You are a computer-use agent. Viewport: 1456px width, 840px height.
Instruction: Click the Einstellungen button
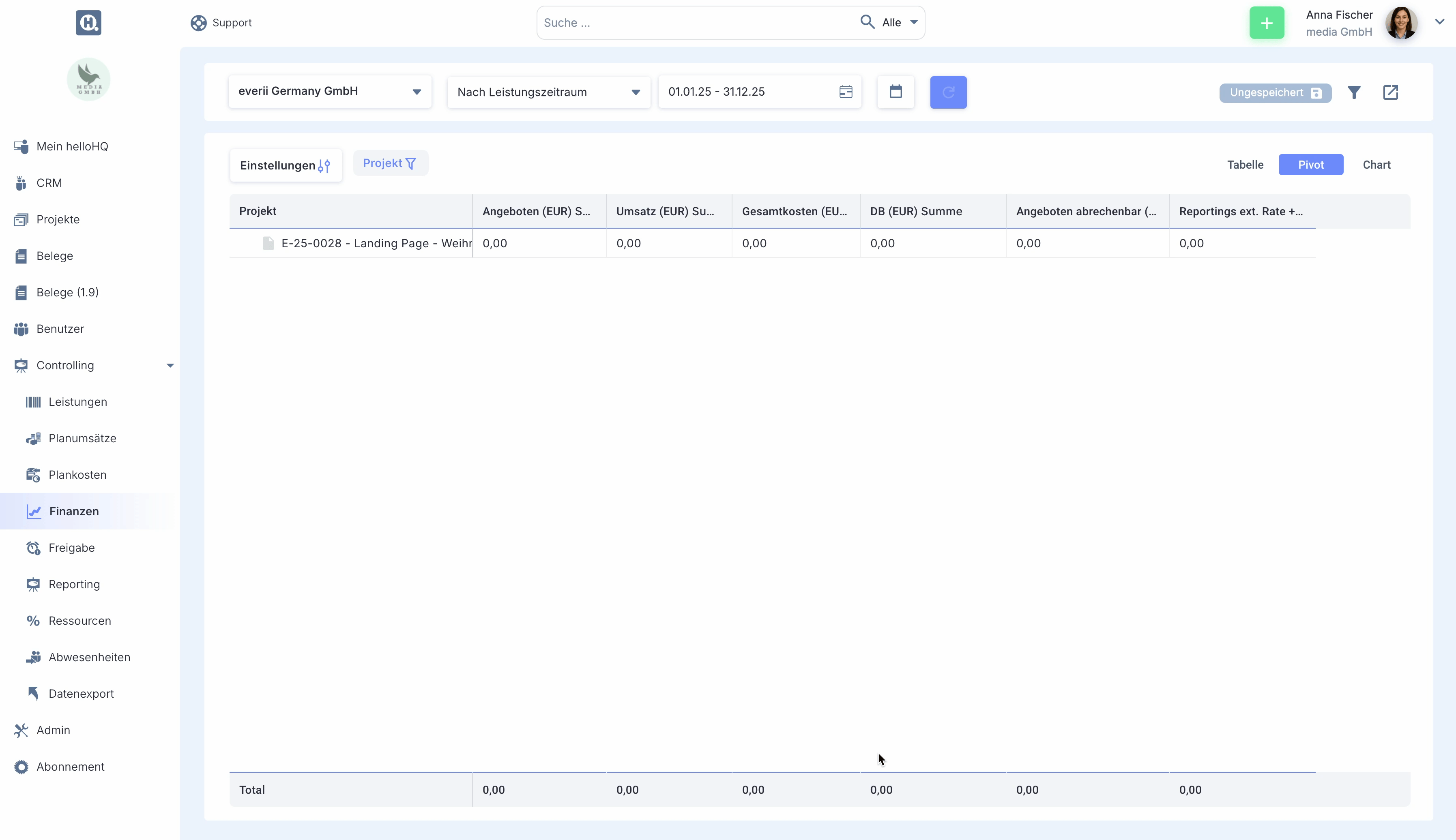point(285,165)
